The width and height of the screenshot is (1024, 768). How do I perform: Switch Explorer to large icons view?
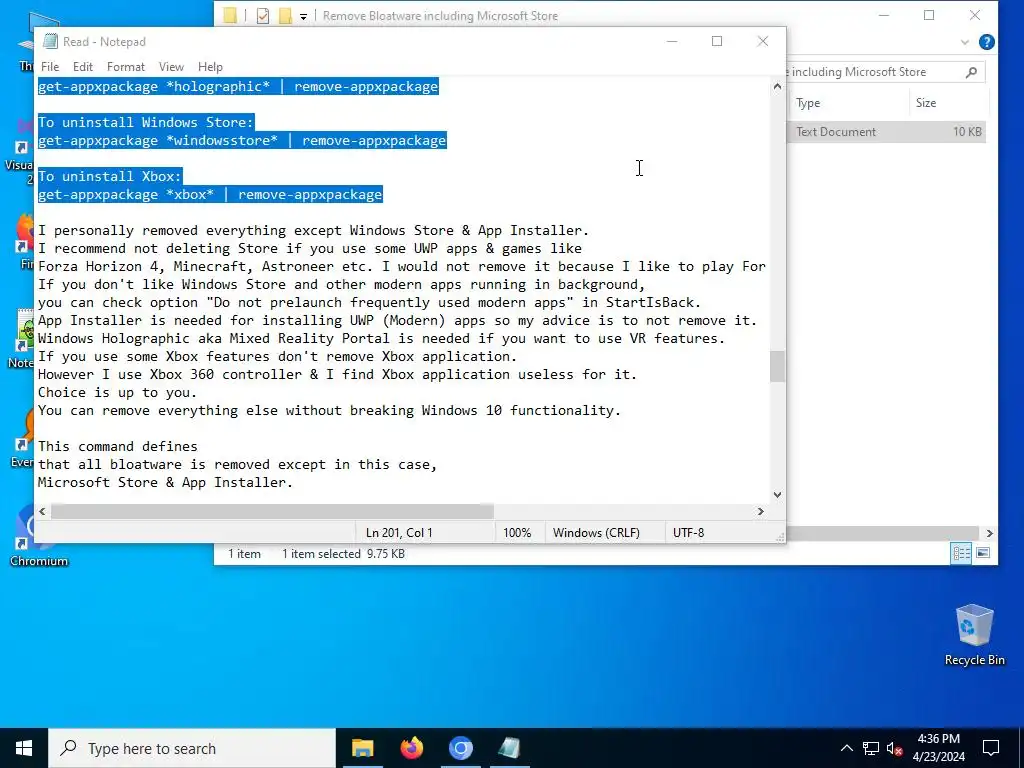pos(983,553)
